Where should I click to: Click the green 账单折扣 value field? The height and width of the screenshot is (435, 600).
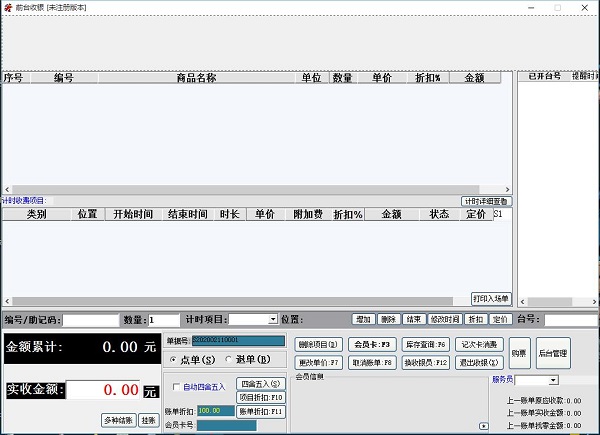pos(214,411)
